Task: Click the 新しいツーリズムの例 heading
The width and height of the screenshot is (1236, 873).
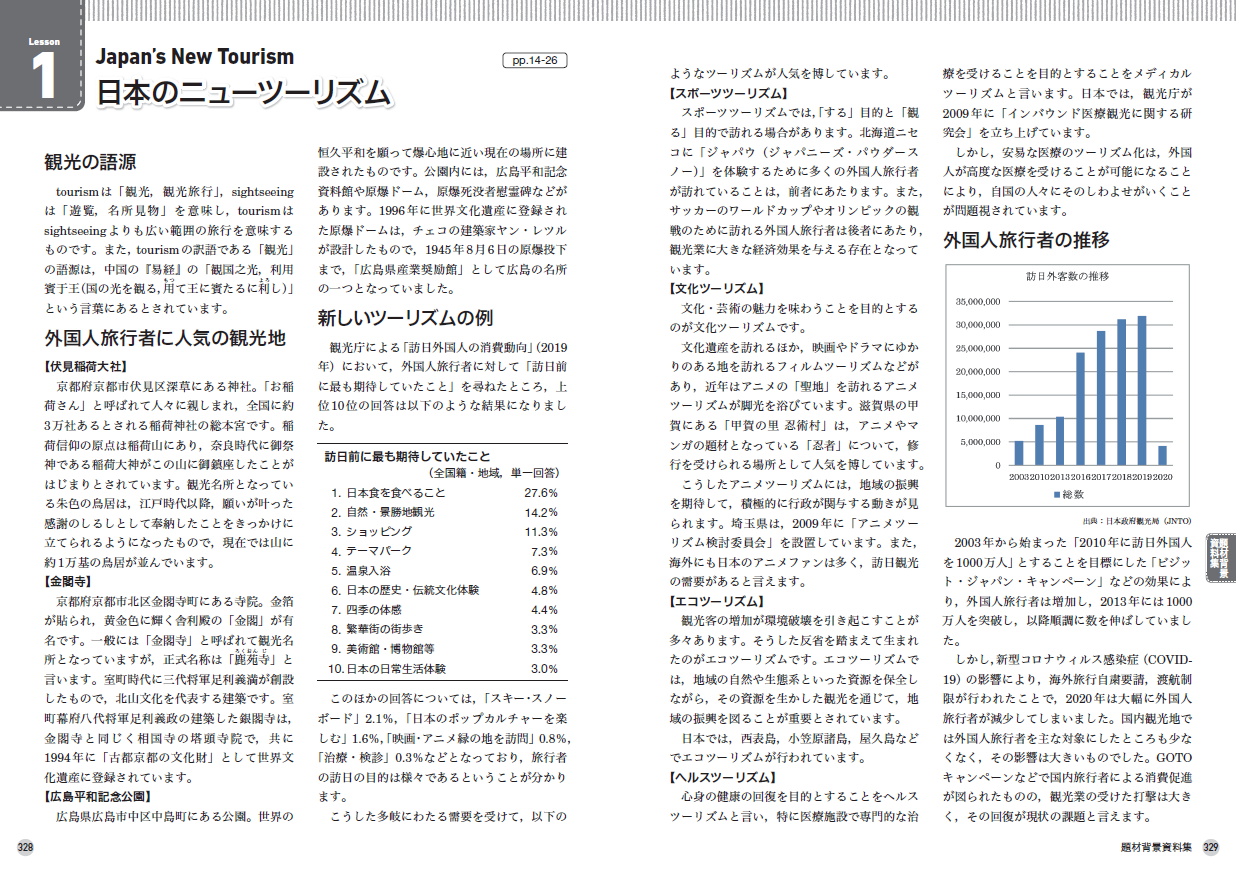Action: tap(404, 318)
